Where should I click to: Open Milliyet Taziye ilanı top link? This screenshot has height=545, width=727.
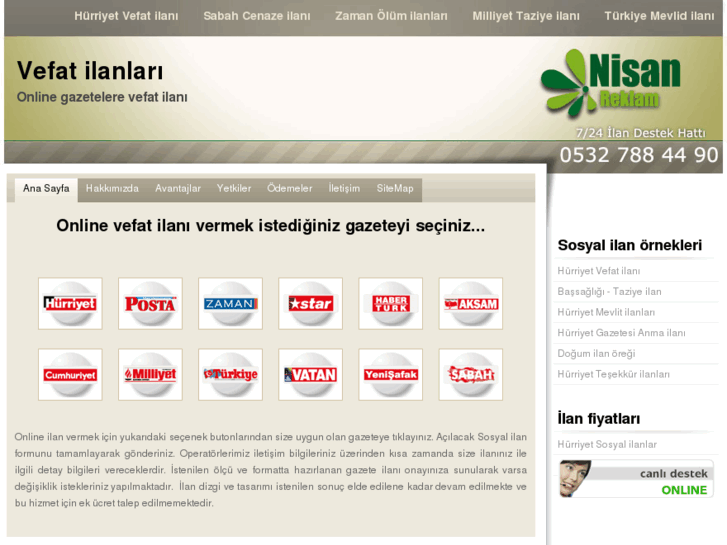click(x=526, y=16)
